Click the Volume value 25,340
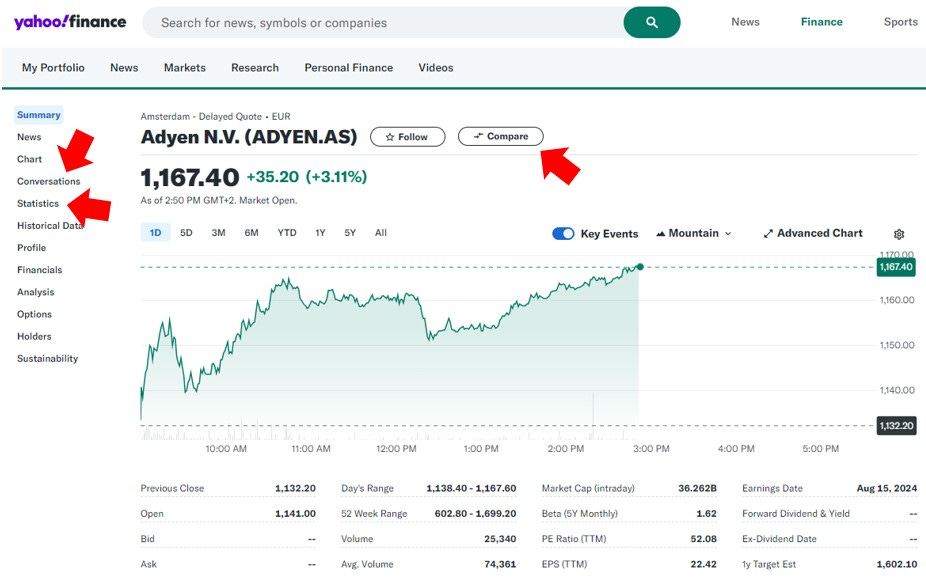Viewport: 926px width, 583px height. [x=500, y=539]
